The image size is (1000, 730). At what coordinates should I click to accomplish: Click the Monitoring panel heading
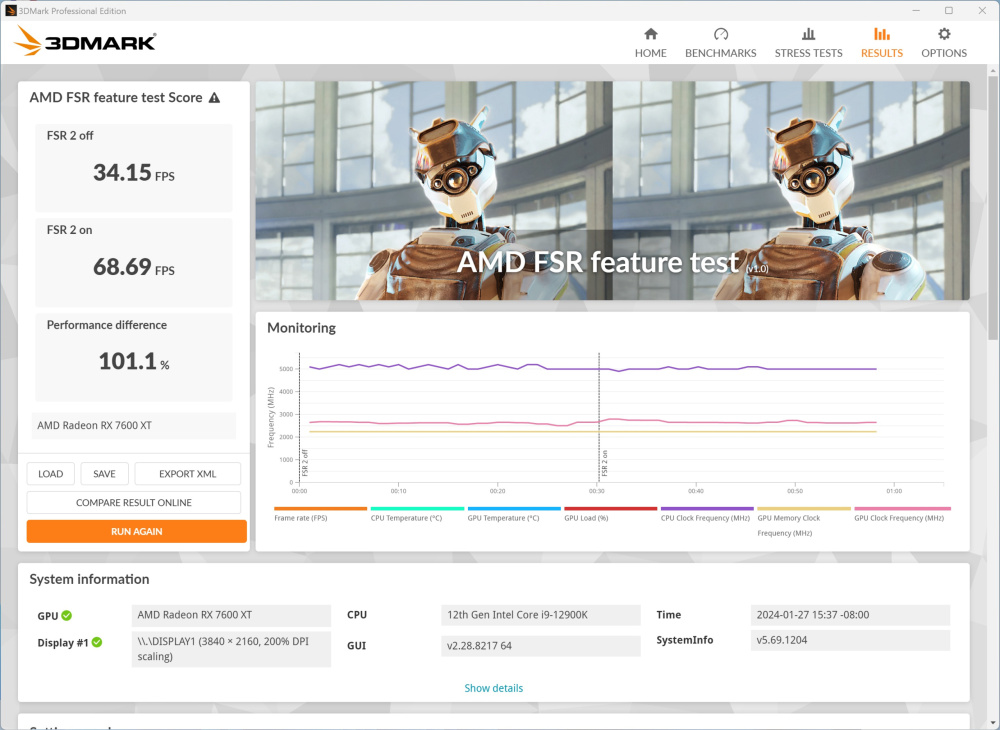[301, 328]
